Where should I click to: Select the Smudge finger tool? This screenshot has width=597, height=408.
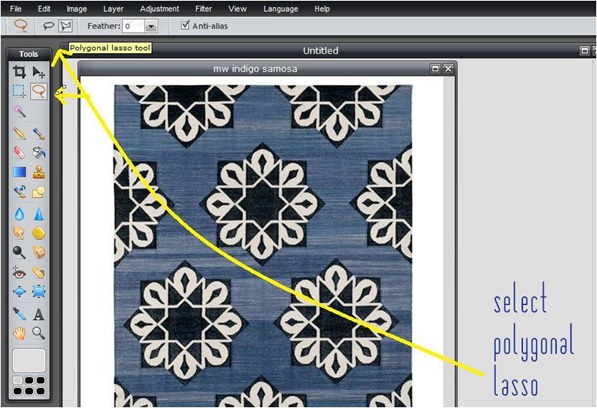tap(19, 233)
